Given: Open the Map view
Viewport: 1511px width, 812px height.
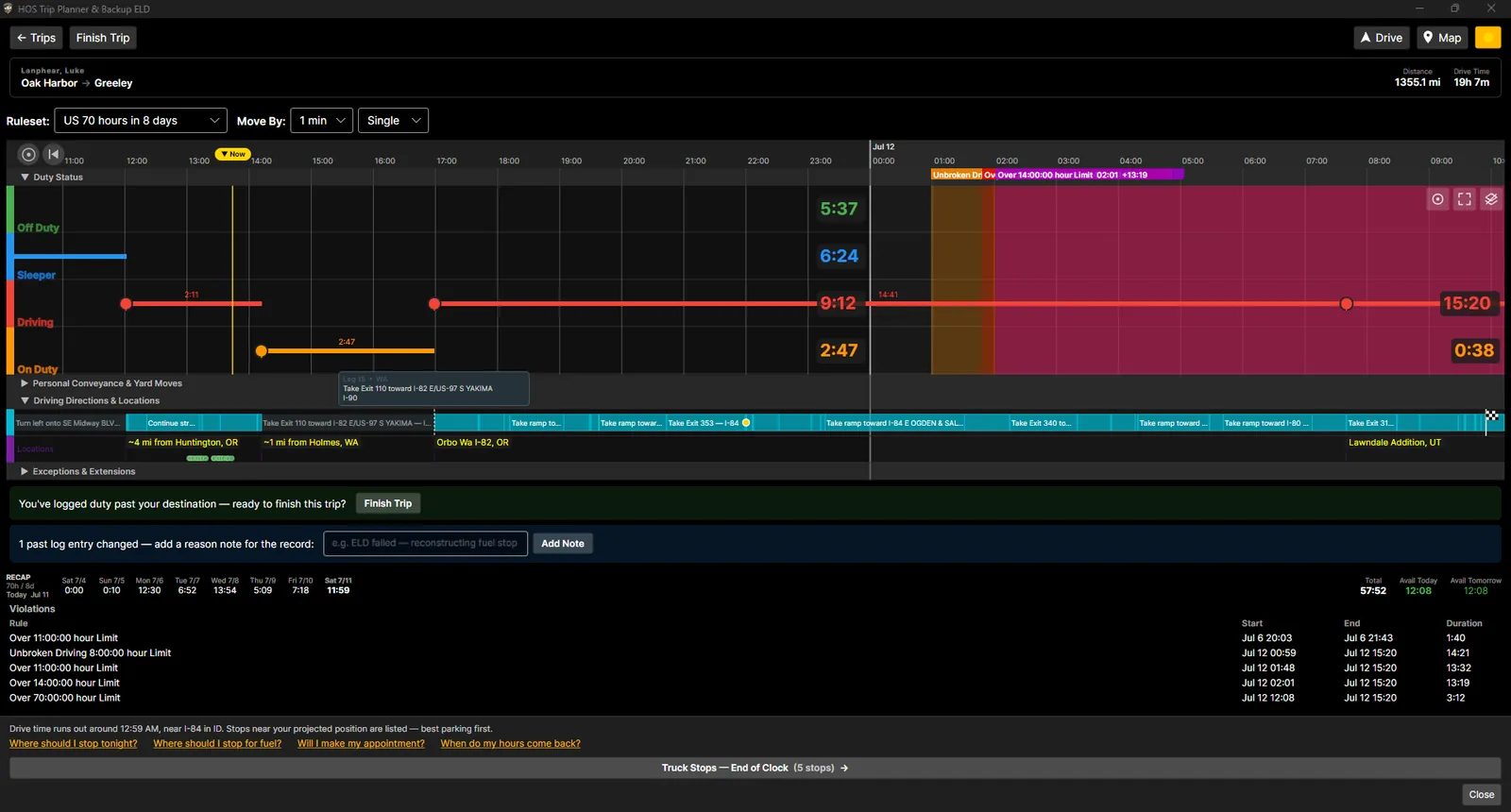Looking at the screenshot, I should (x=1442, y=38).
